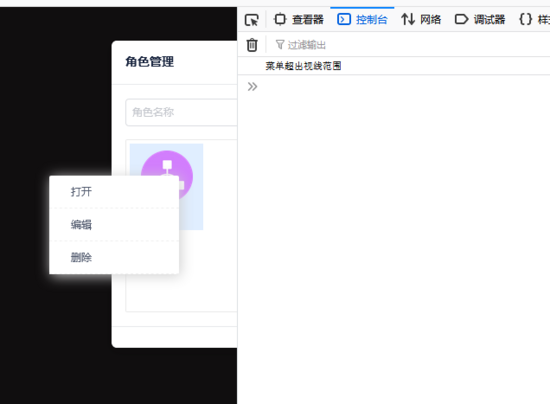Click the filter funnel icon
The width and height of the screenshot is (550, 404).
click(x=280, y=45)
